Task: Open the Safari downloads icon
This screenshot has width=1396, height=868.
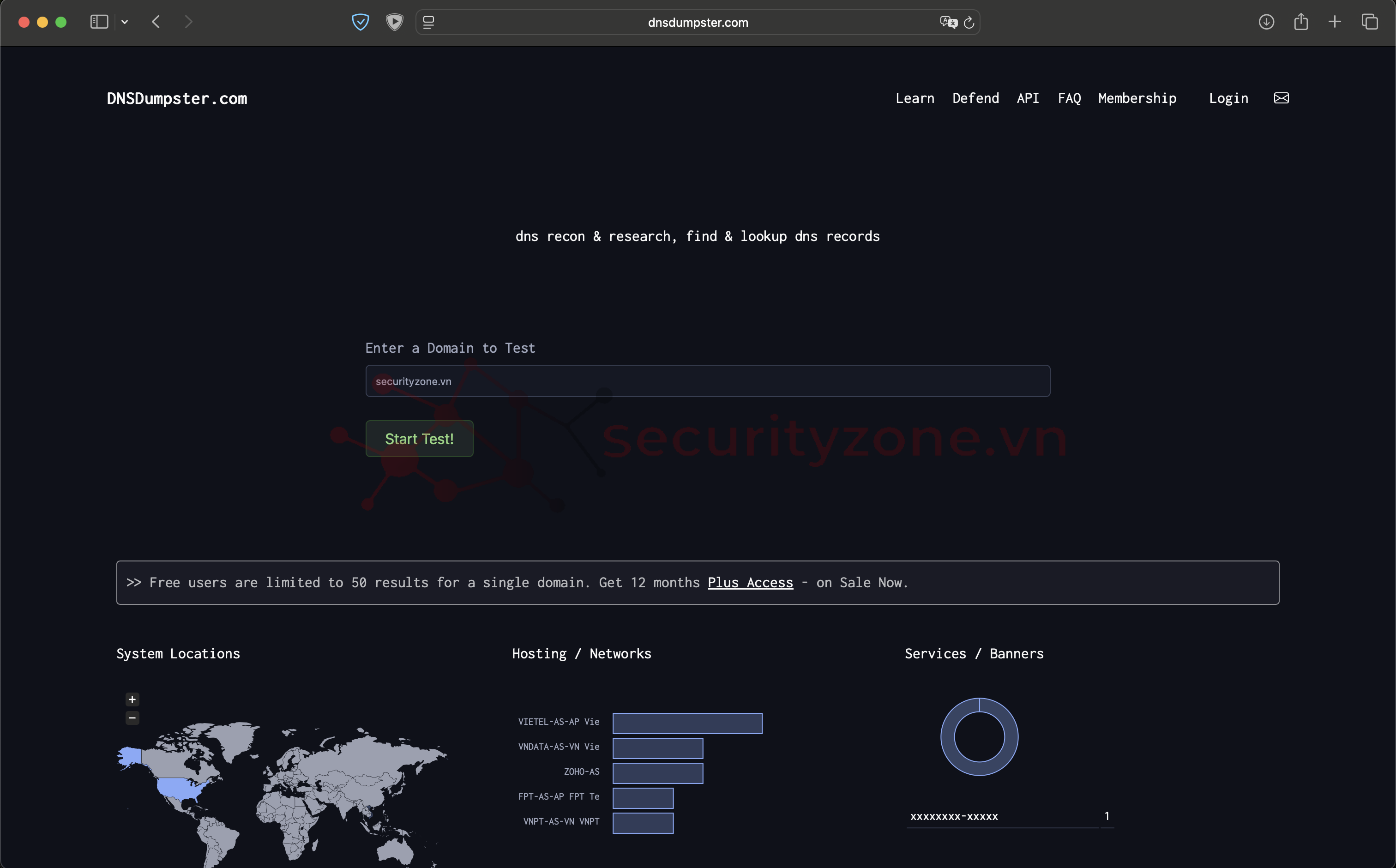Action: tap(1266, 22)
